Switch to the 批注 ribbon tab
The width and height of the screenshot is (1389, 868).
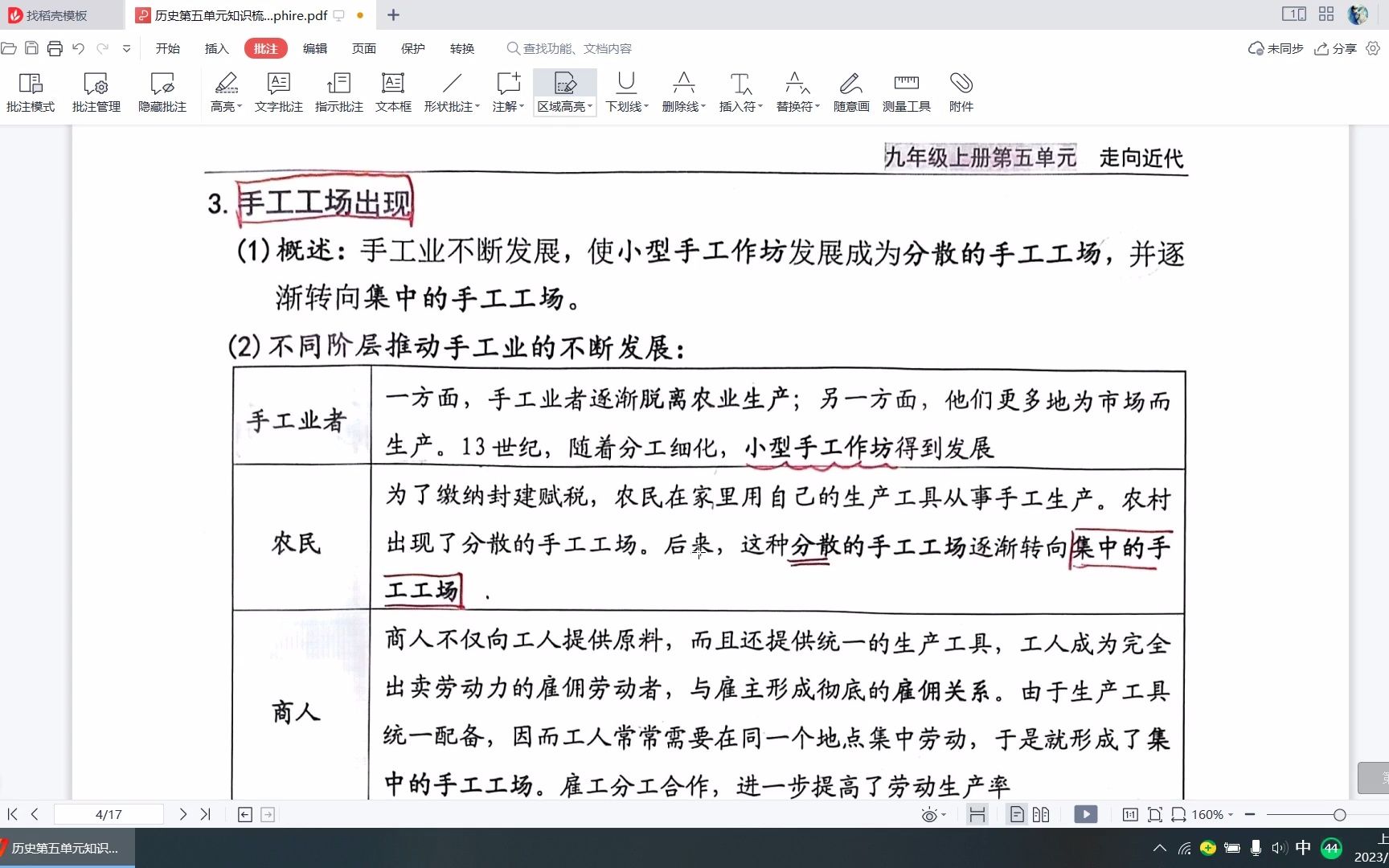(266, 48)
